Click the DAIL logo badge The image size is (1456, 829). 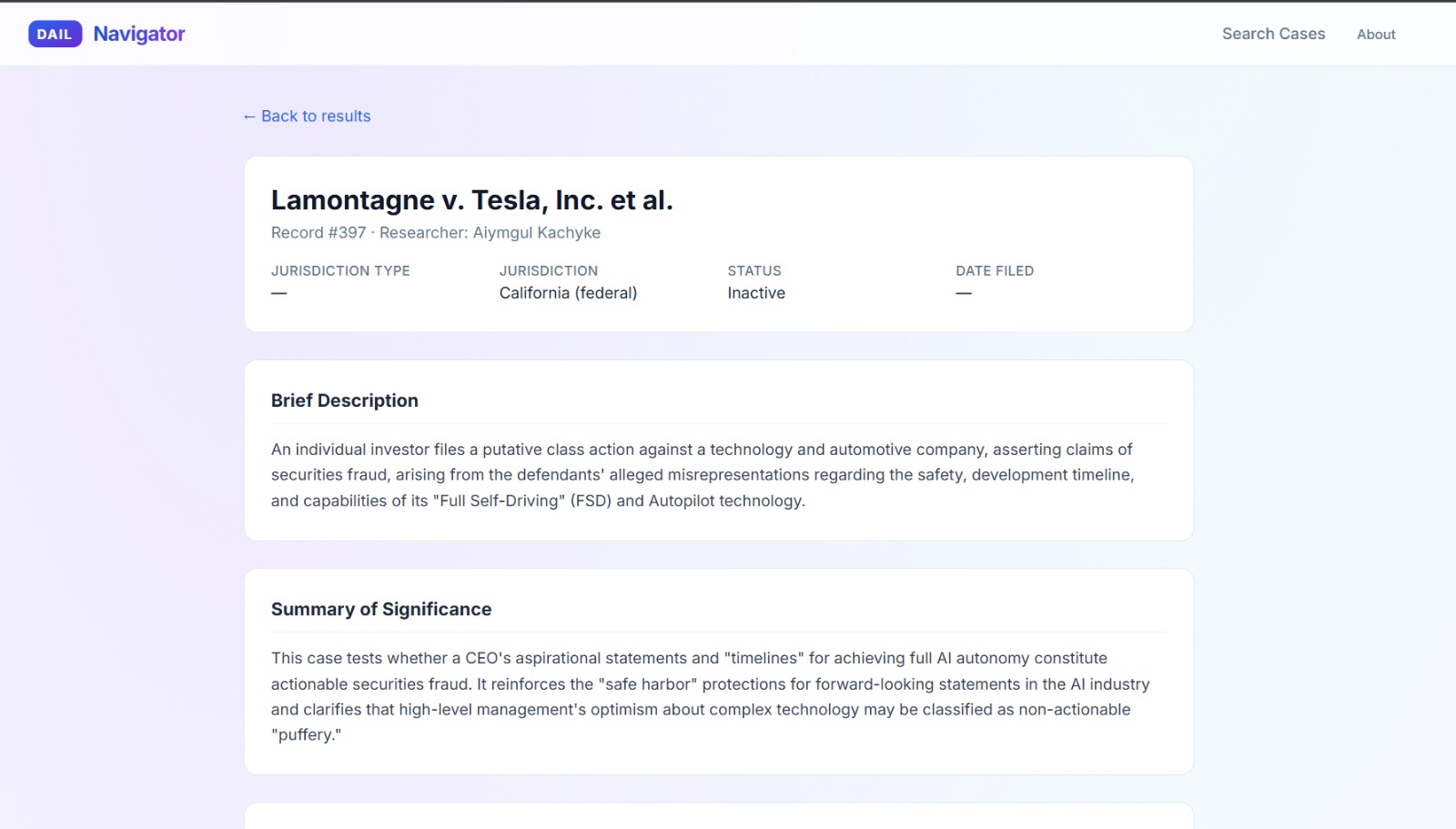point(55,35)
